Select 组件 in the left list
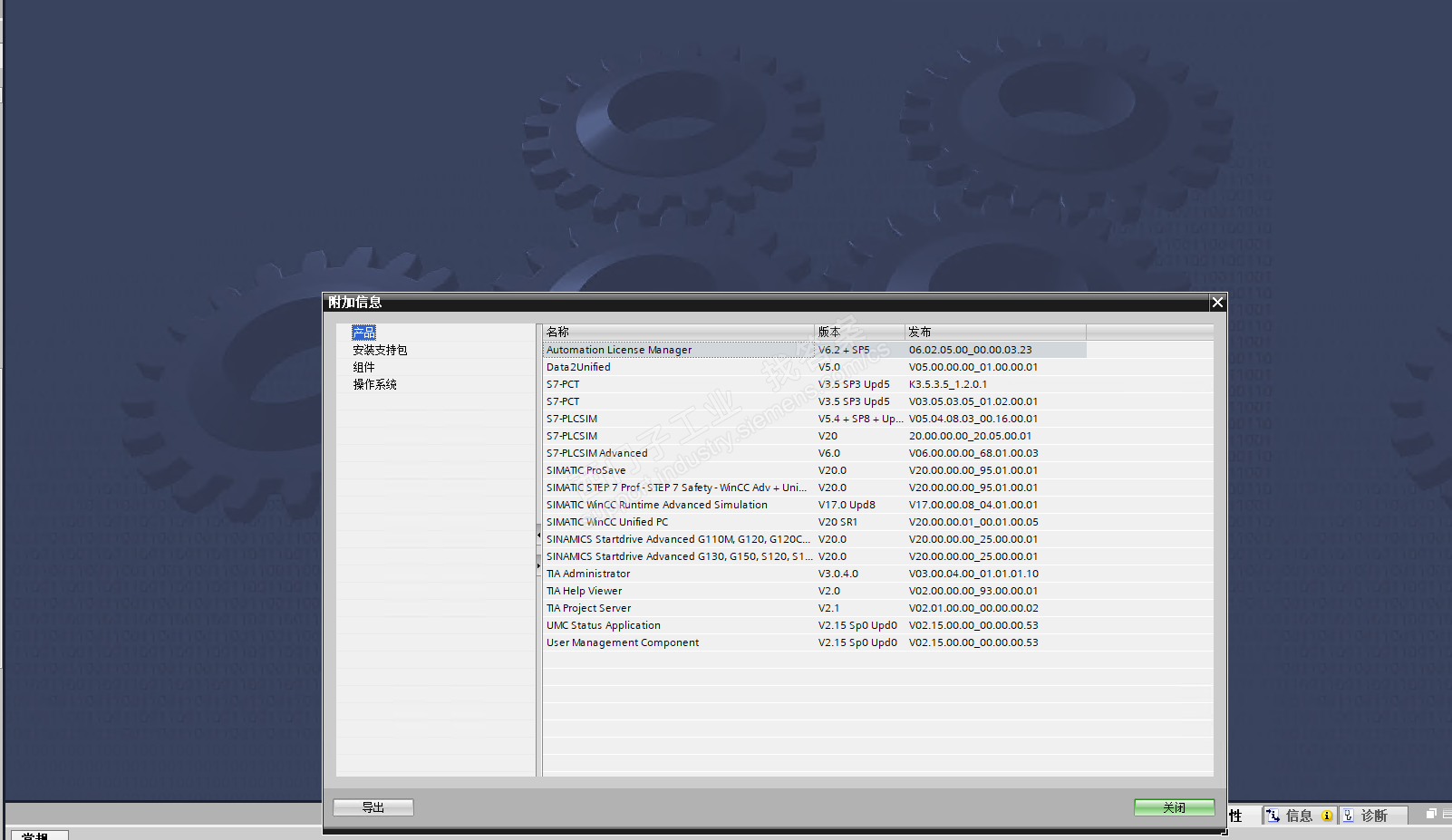The image size is (1452, 840). point(363,367)
